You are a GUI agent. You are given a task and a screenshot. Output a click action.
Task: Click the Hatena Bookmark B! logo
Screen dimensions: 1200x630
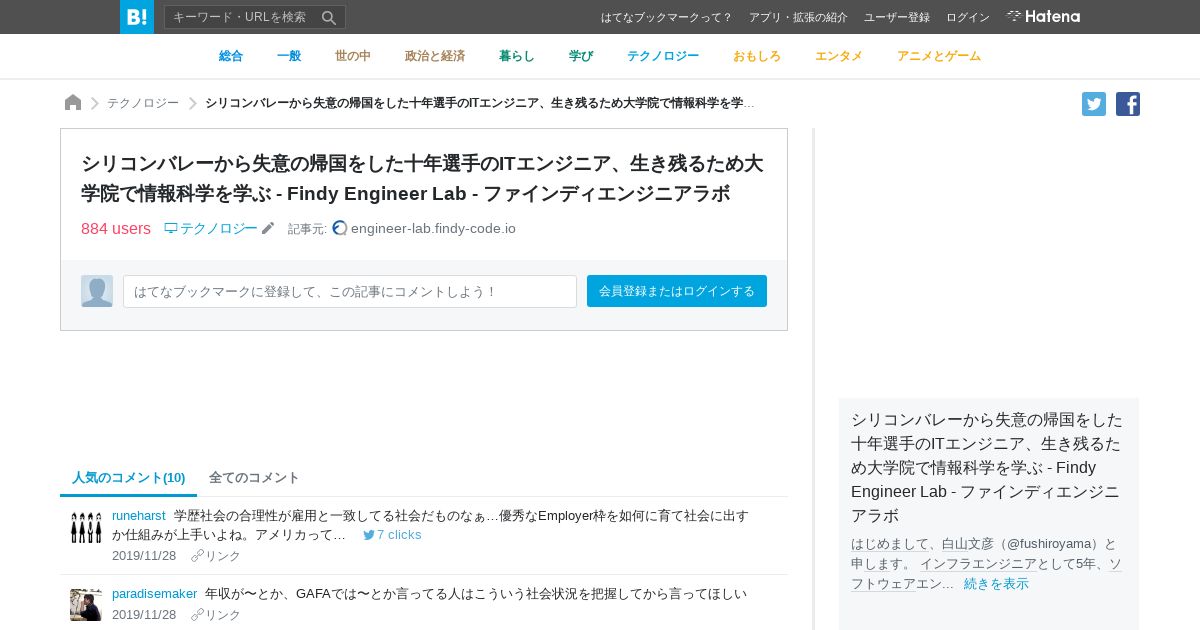[137, 17]
